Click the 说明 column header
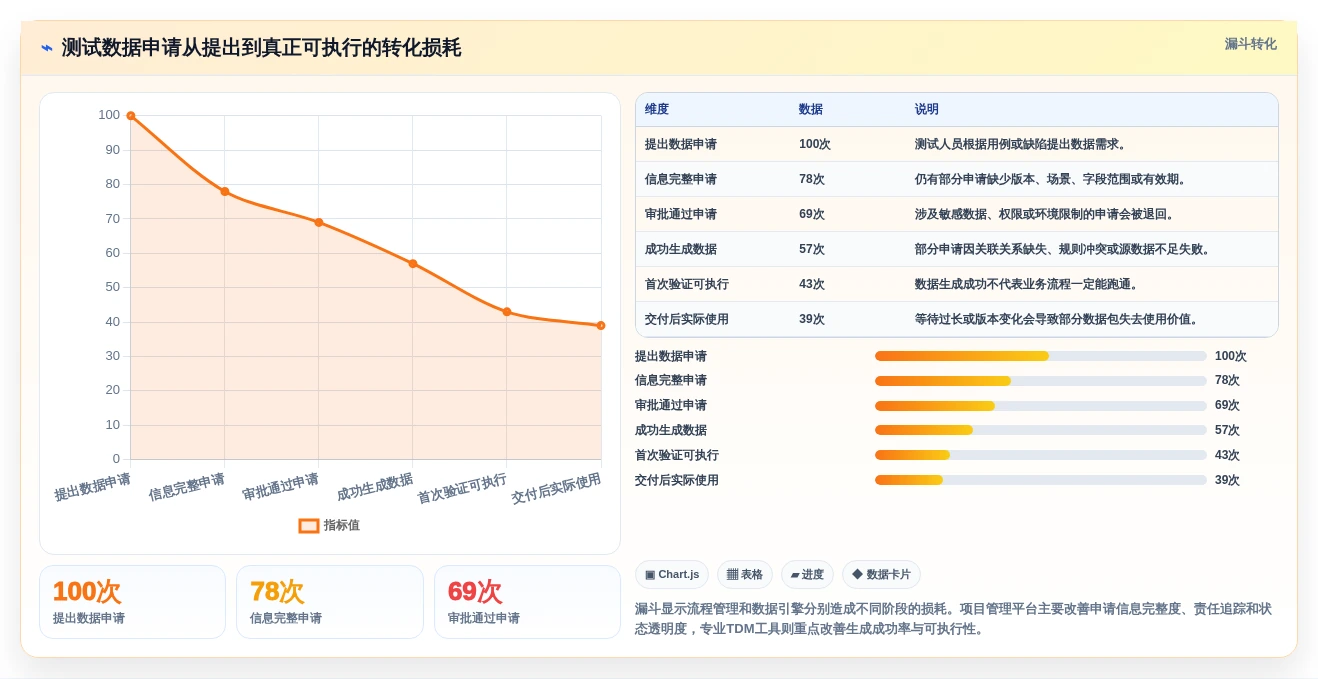Screen dimensions: 1318x679 pyautogui.click(x=927, y=110)
